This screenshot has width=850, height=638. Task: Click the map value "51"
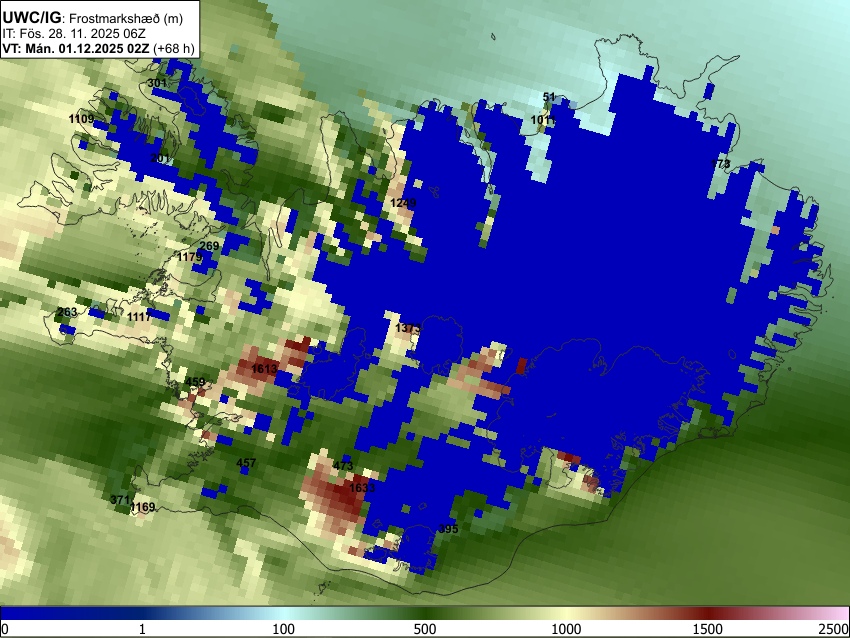[549, 97]
